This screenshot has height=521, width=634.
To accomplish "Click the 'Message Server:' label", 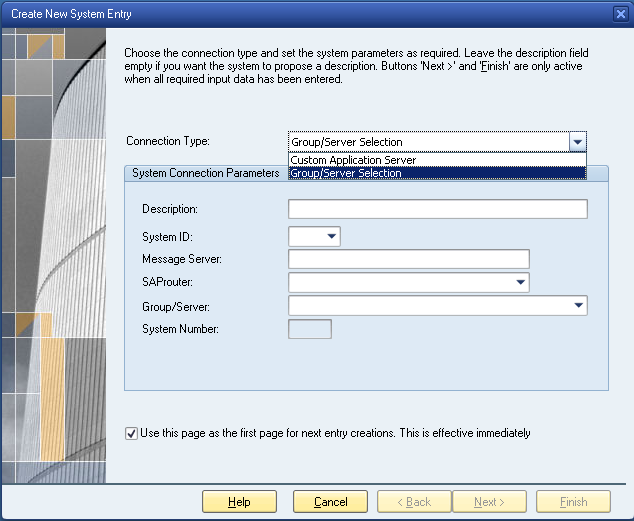I will 182,259.
